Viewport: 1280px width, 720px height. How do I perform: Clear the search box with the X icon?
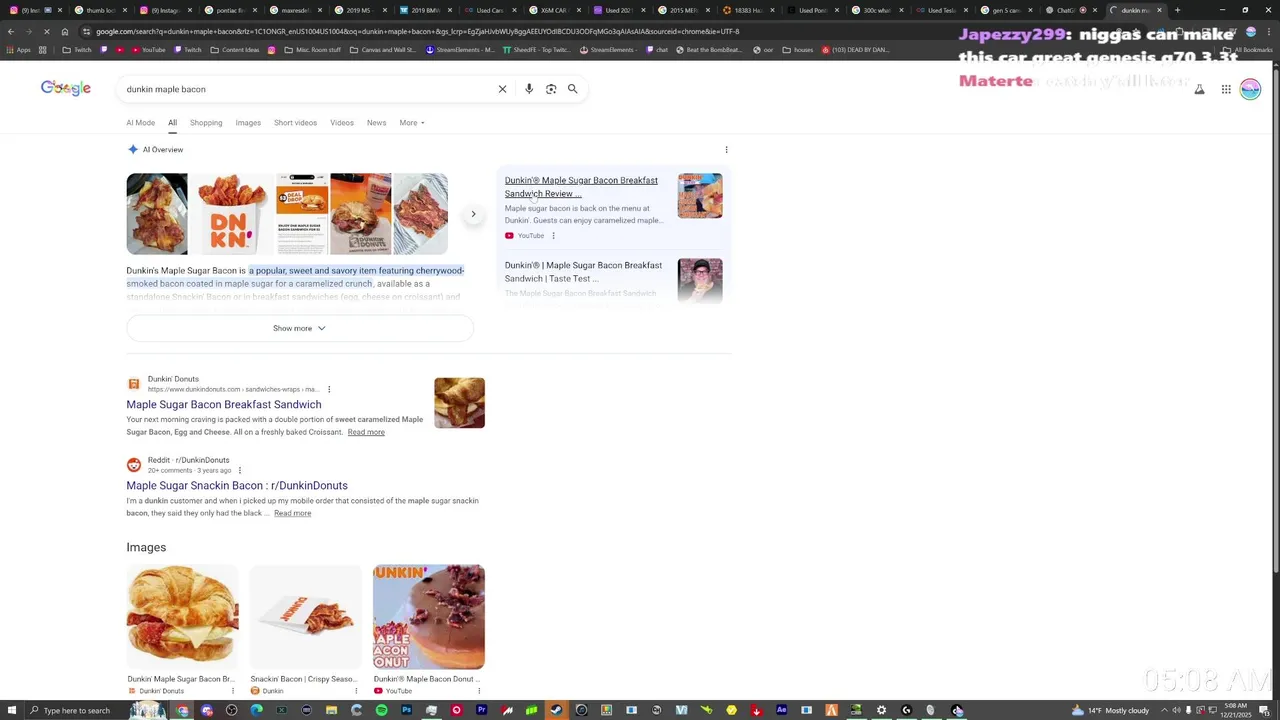click(502, 89)
